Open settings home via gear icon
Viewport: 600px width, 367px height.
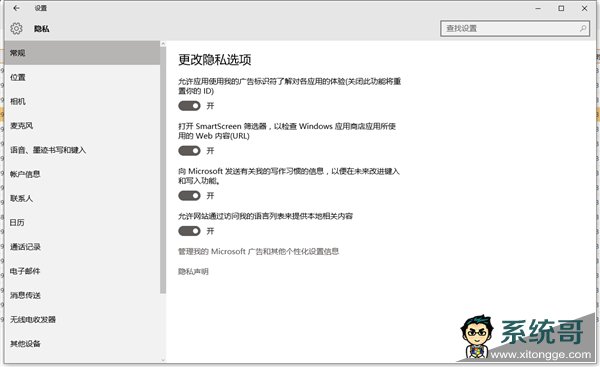pyautogui.click(x=16, y=28)
